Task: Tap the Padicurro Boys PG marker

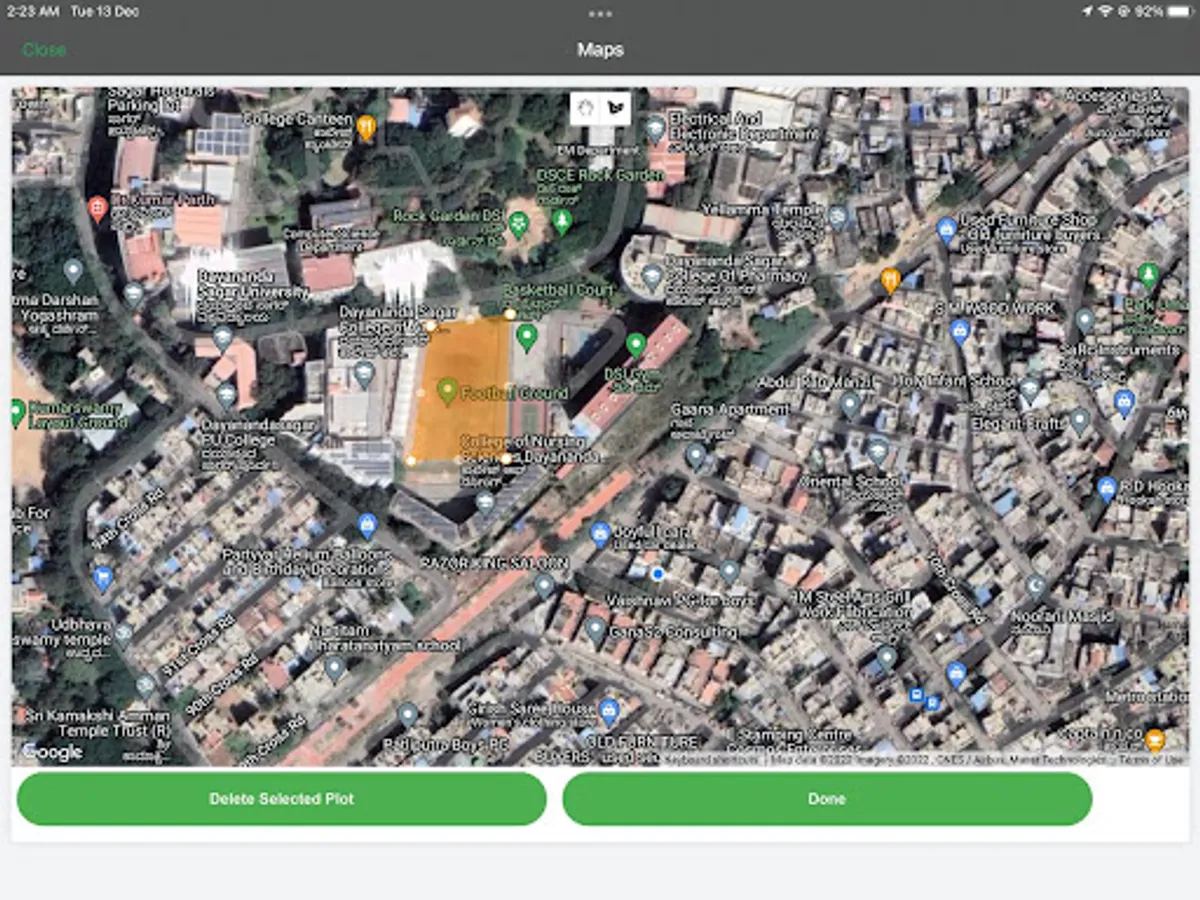Action: pos(407,715)
